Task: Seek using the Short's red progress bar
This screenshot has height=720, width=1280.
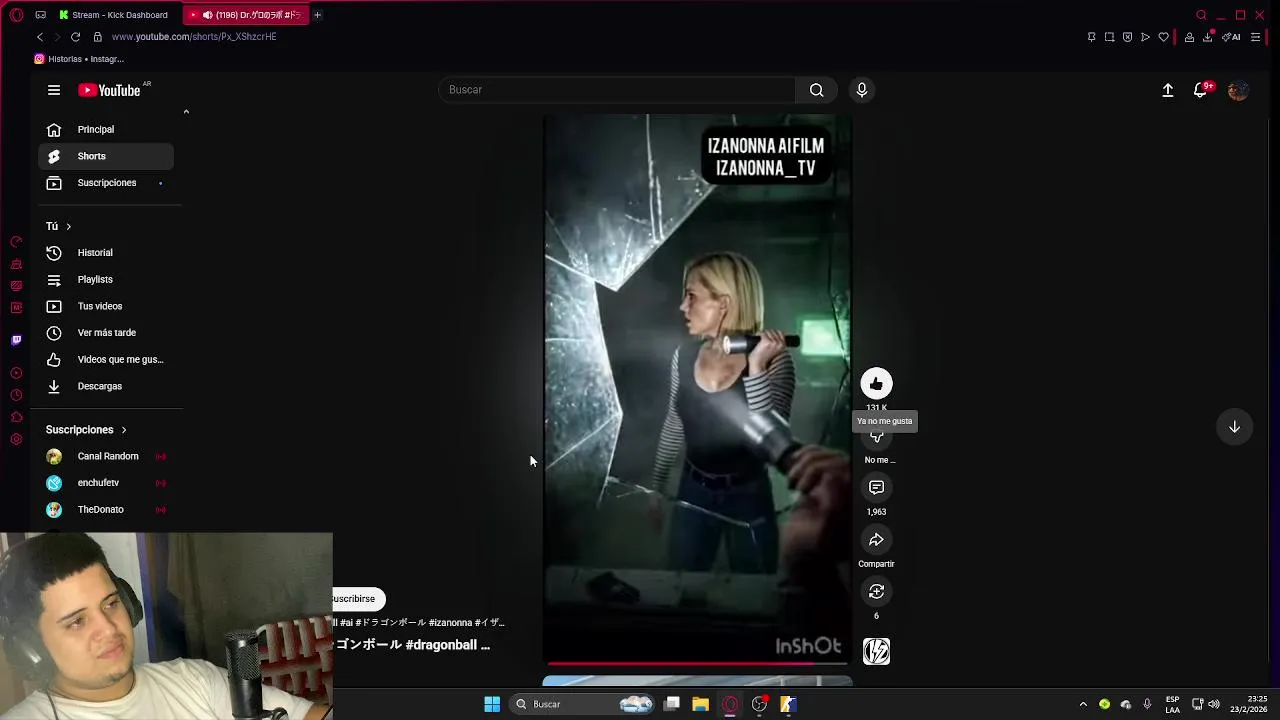Action: click(x=697, y=662)
